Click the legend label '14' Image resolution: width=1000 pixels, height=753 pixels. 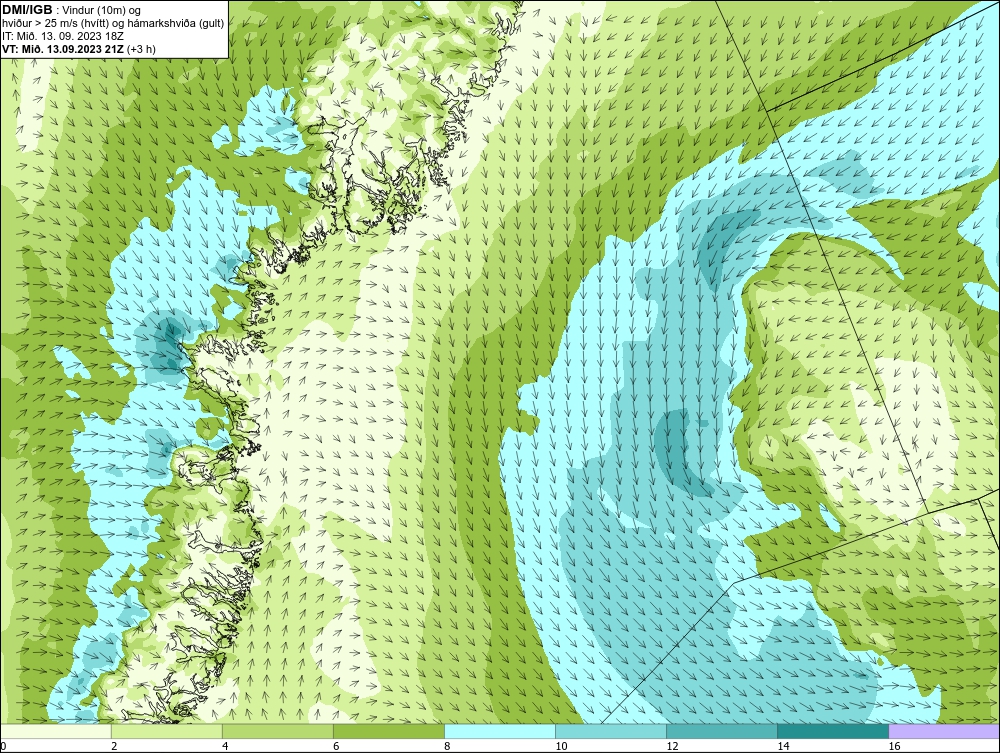click(783, 746)
